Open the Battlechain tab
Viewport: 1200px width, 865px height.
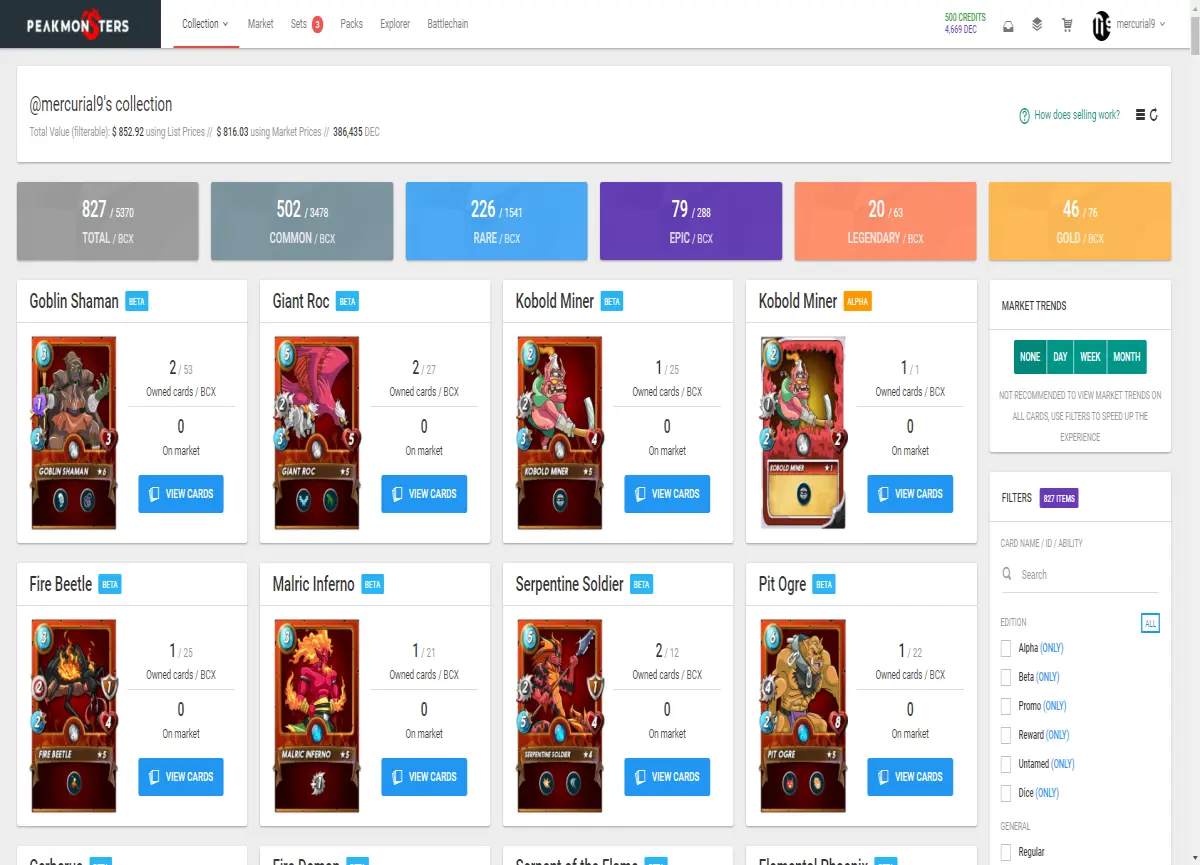[447, 24]
